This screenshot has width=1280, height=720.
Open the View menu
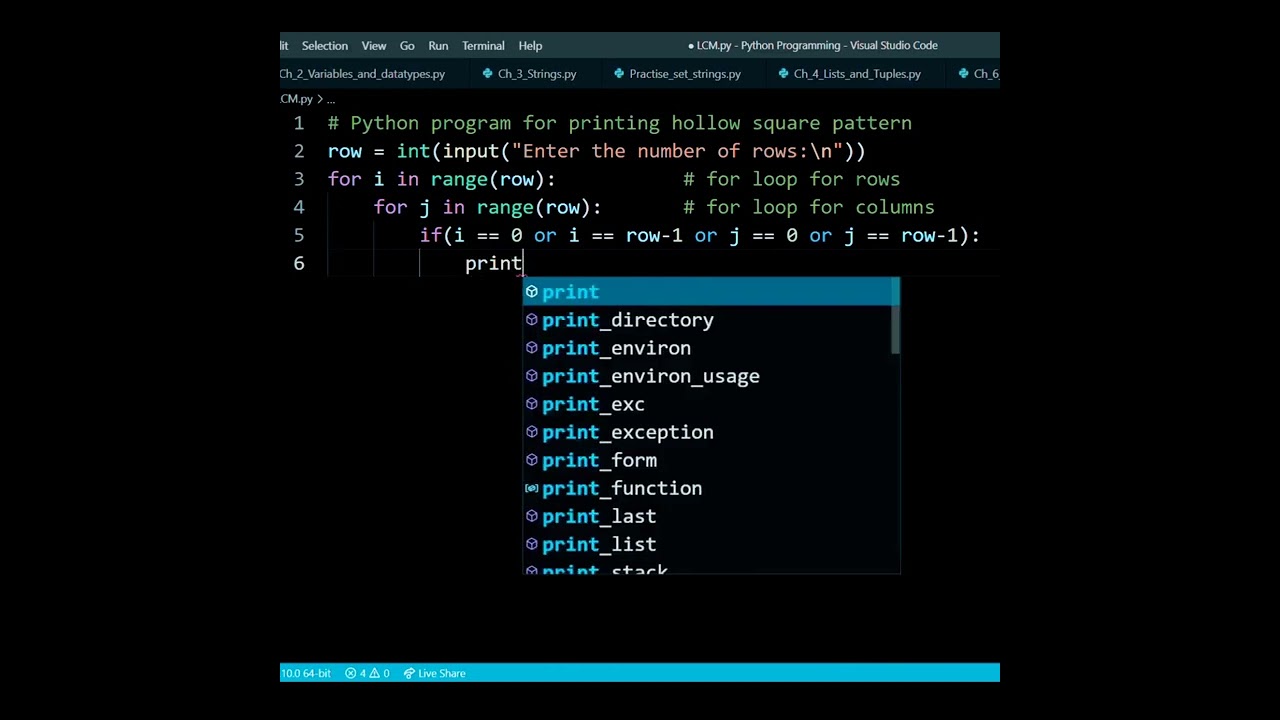coord(374,45)
